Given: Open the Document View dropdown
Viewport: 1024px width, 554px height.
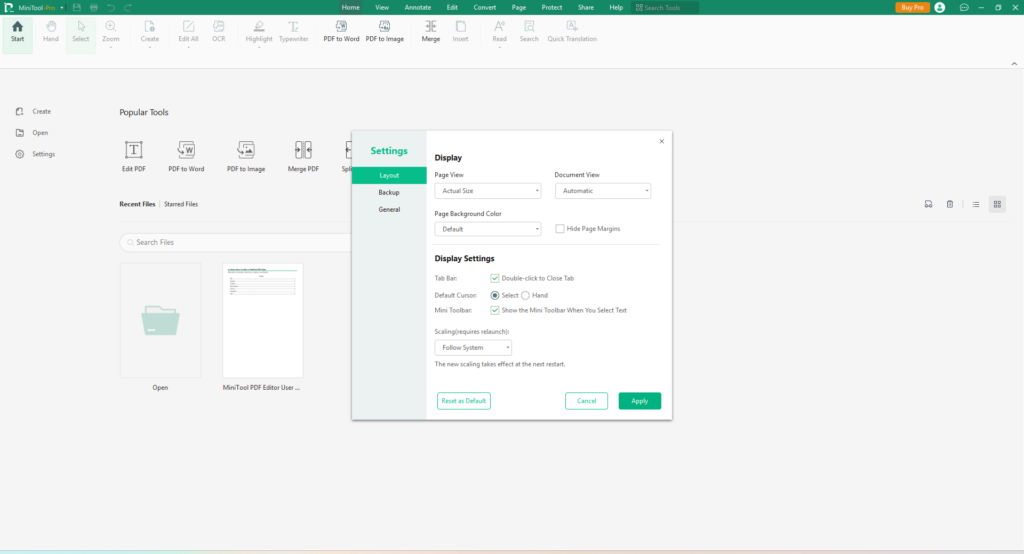Looking at the screenshot, I should (603, 191).
